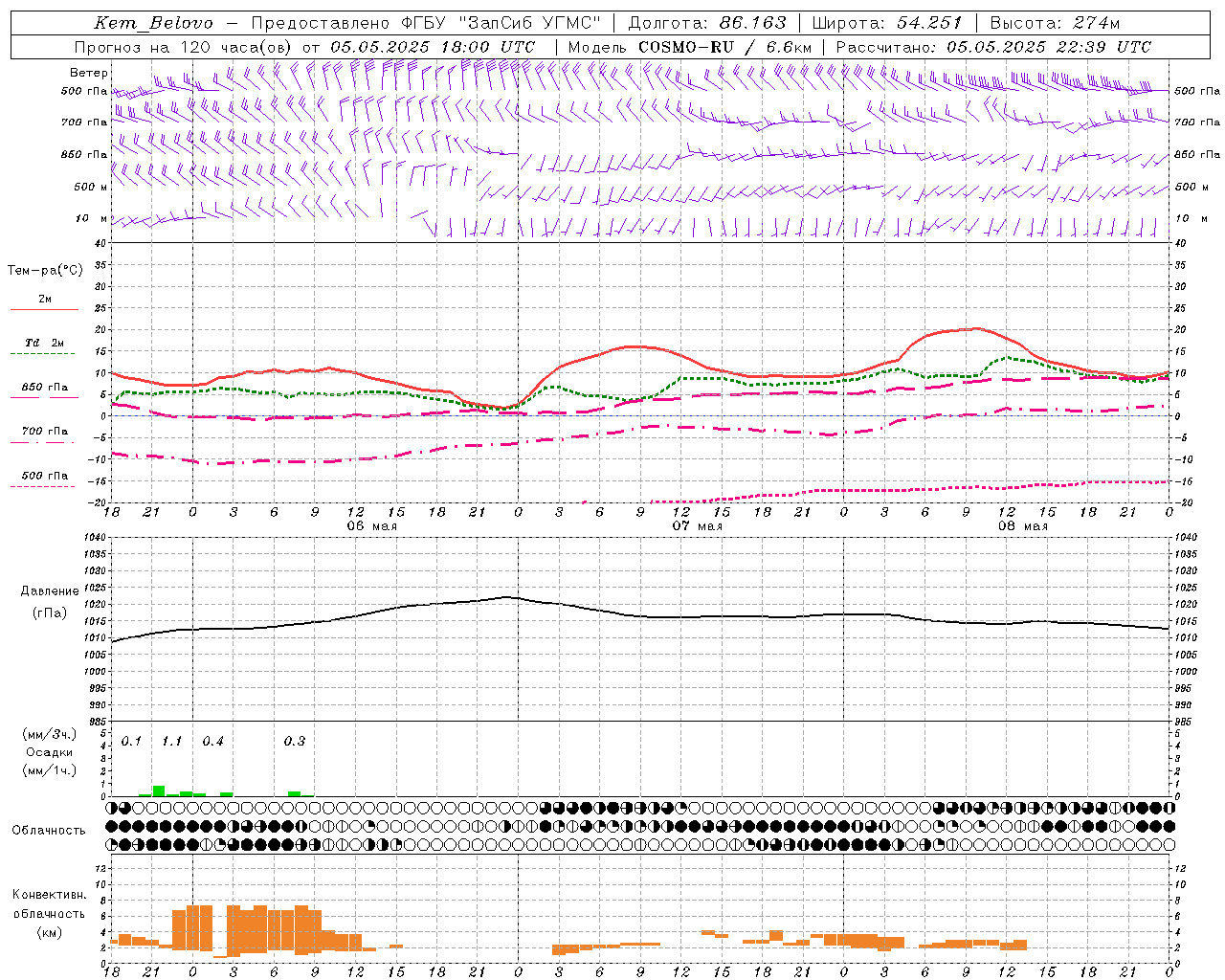The width and height of the screenshot is (1225, 980).
Task: Click the 'Прогноз на 120 часа(ов)' text
Action: (184, 47)
